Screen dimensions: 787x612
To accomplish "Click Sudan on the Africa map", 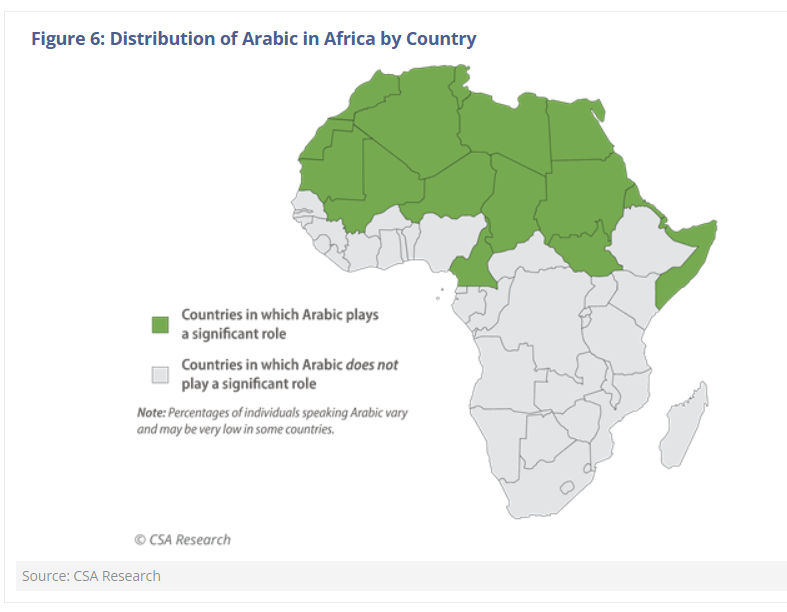I will [582, 198].
